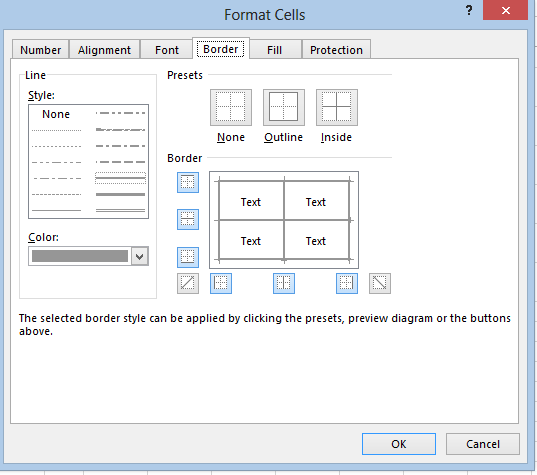Choose the double line style
537x475 pixels.
point(120,210)
